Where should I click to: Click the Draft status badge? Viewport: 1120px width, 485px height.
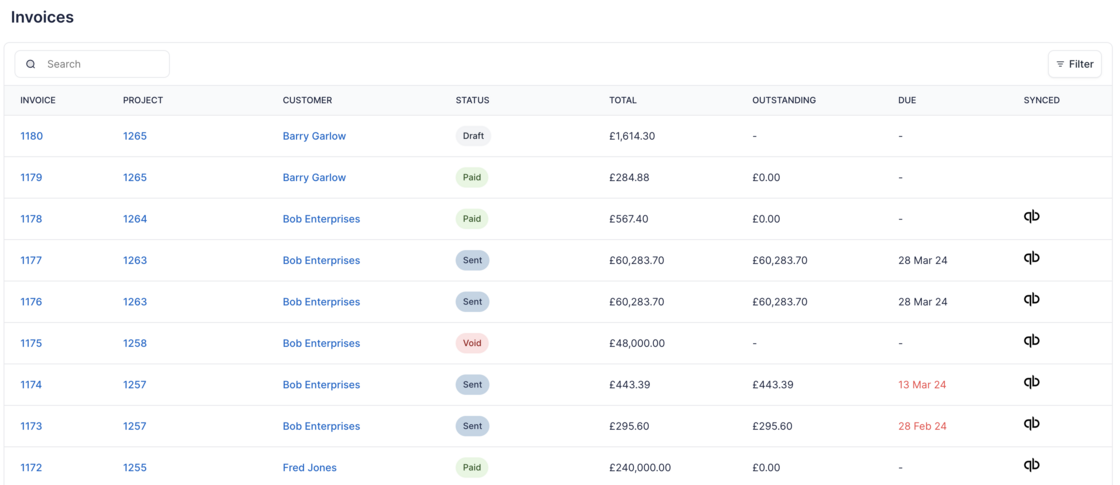click(473, 136)
